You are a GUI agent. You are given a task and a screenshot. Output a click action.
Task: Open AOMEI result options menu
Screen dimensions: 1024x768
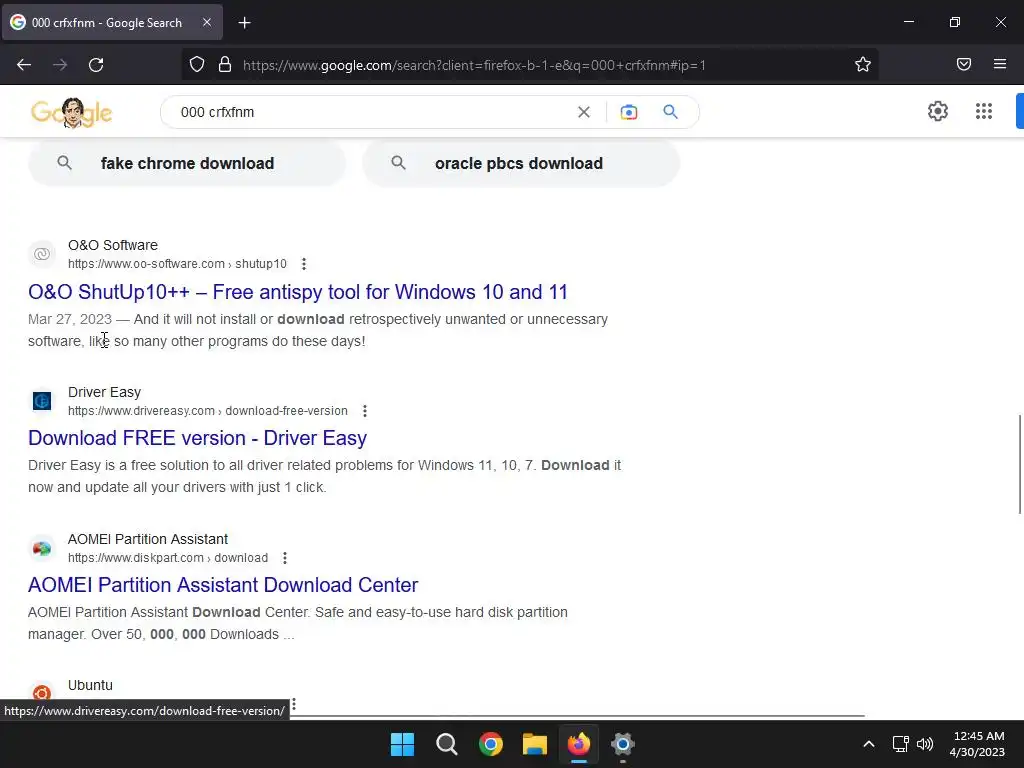pyautogui.click(x=285, y=558)
